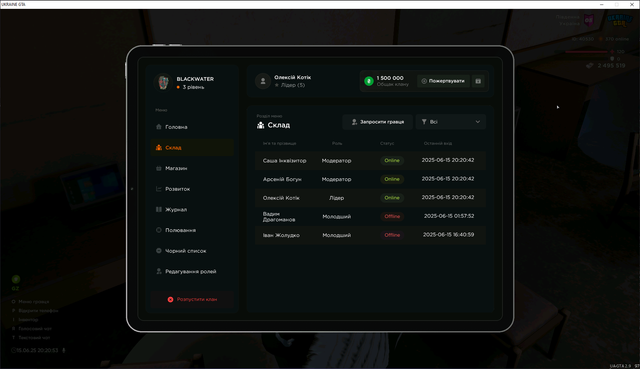The image size is (640, 369).
Task: Select member name Іван Жолудко
Action: click(281, 235)
